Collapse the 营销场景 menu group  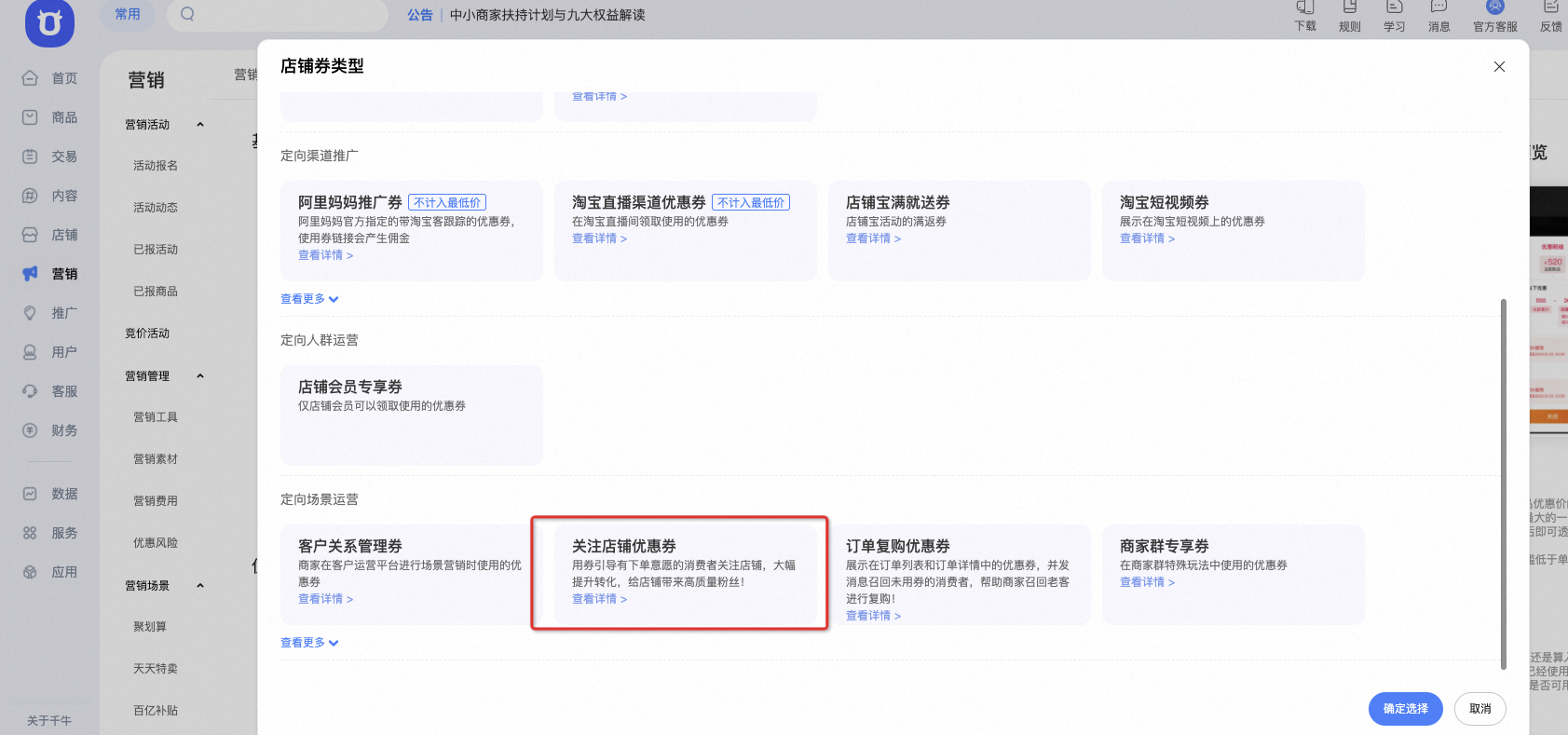pos(200,586)
